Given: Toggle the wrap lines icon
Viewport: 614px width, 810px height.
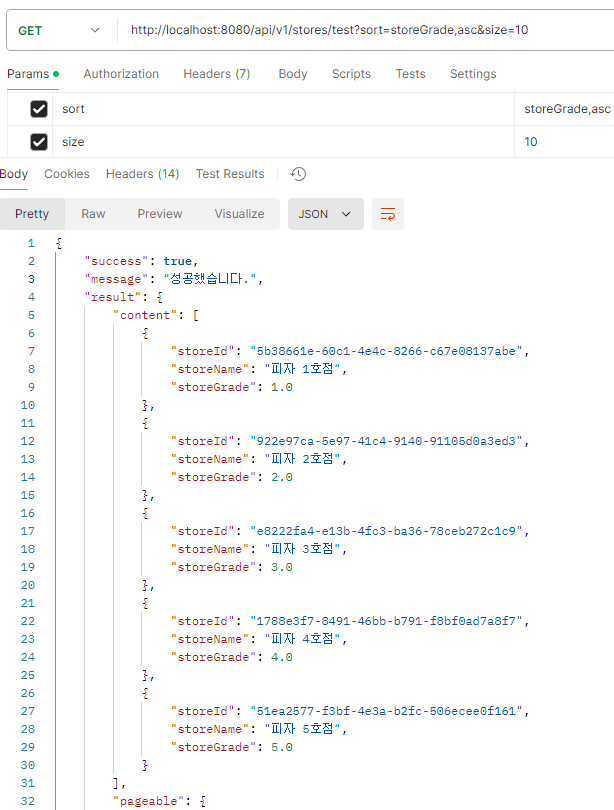Looking at the screenshot, I should pos(388,214).
